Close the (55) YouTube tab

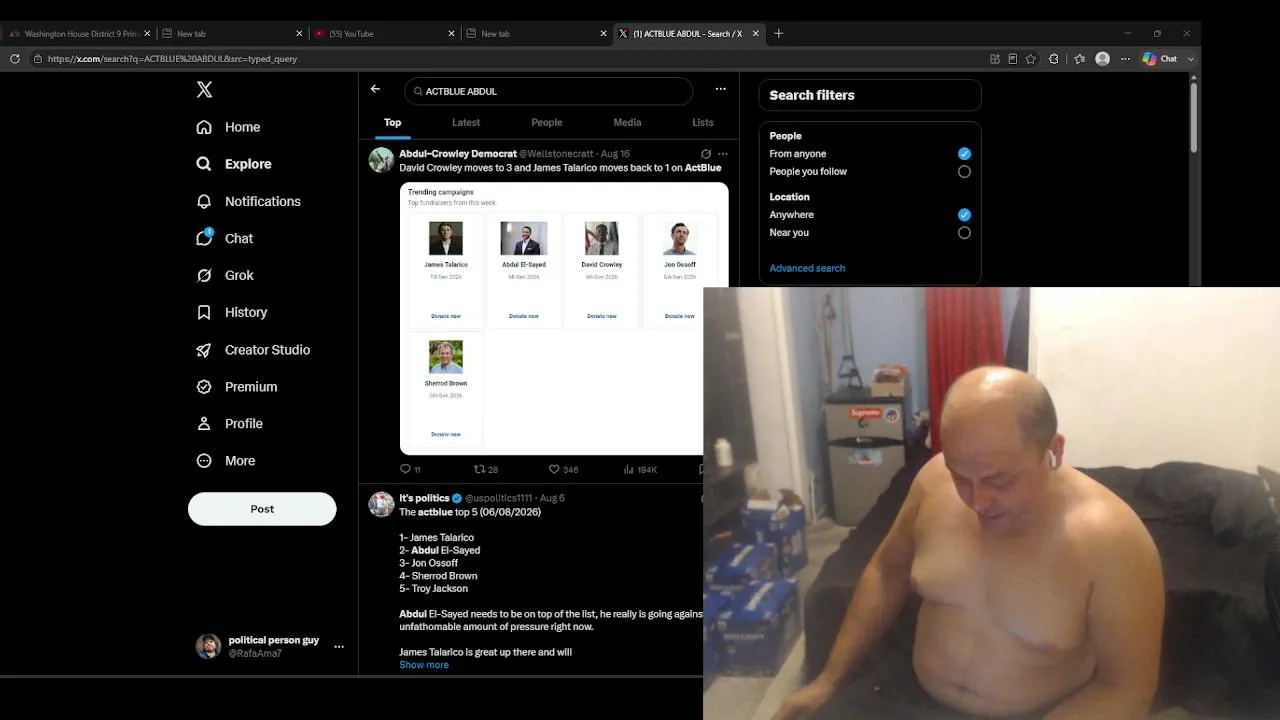coord(451,34)
